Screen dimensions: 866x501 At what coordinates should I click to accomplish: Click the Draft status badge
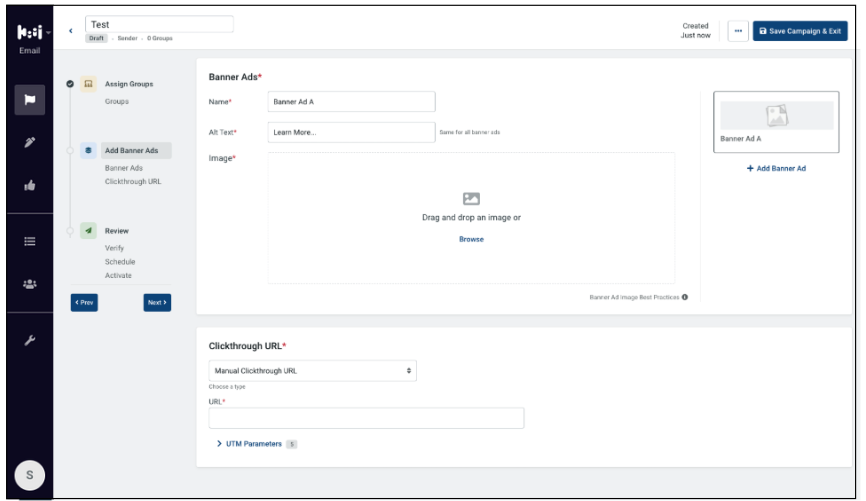tap(97, 38)
